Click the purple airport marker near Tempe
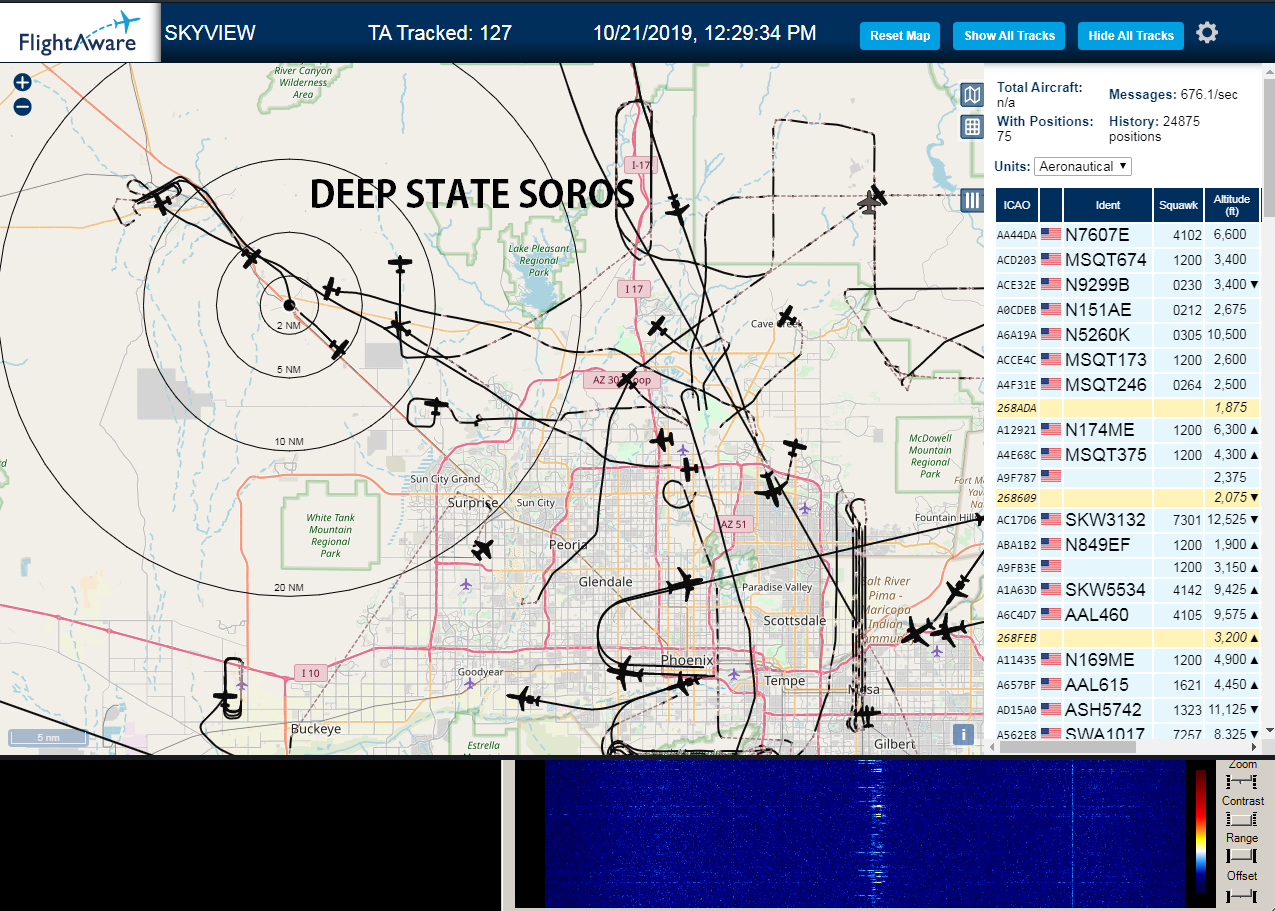This screenshot has height=911, width=1275. click(x=734, y=674)
